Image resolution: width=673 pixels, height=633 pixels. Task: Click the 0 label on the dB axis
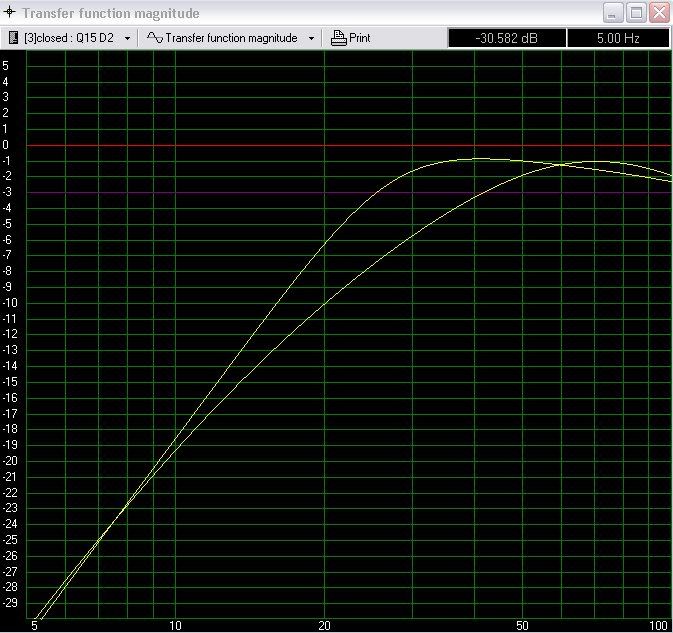point(5,145)
